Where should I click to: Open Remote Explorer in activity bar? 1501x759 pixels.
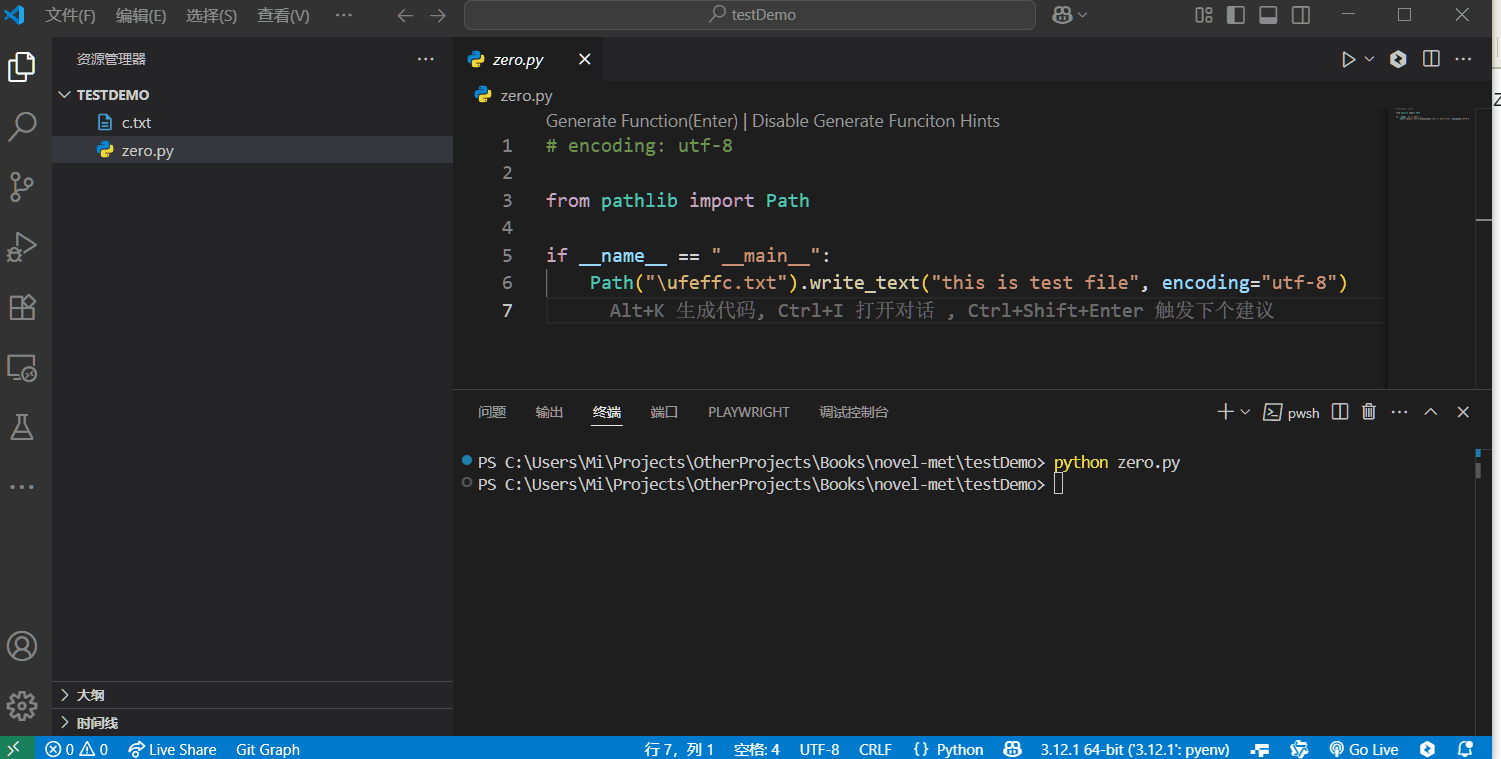point(22,368)
